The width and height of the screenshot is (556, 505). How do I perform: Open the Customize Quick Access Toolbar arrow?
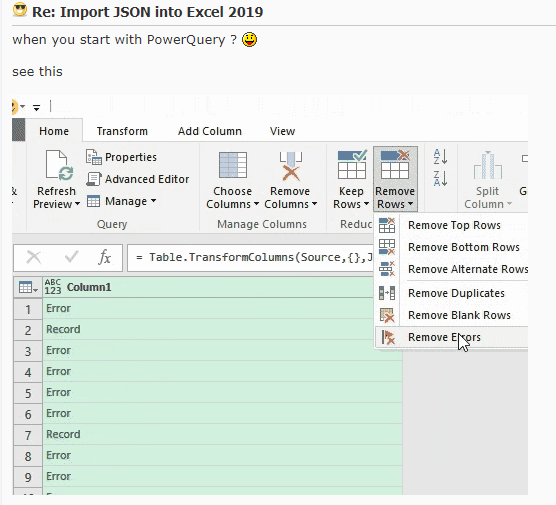tap(37, 107)
